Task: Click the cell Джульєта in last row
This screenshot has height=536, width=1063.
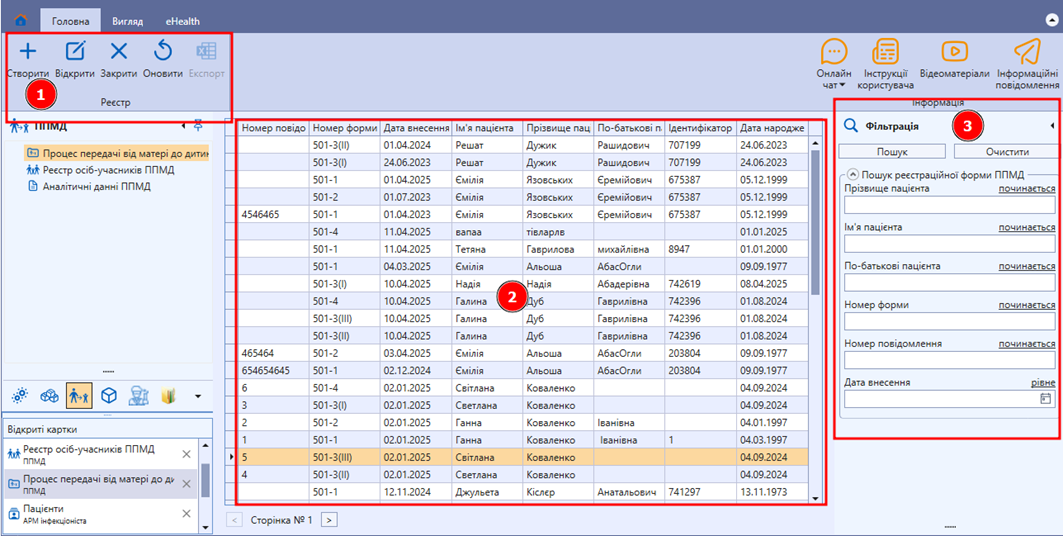Action: click(x=487, y=492)
